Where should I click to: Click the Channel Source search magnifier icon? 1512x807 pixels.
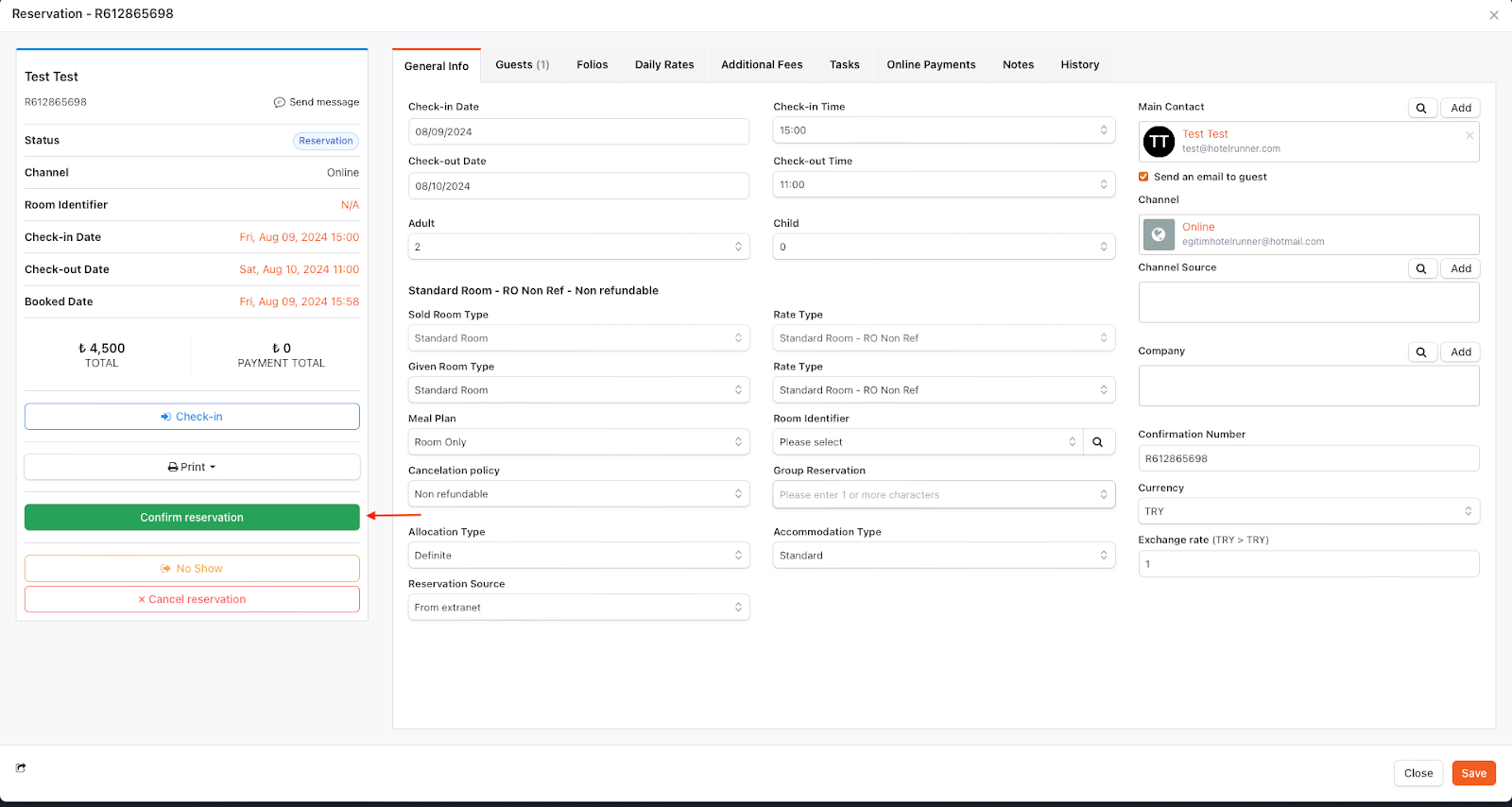click(1421, 268)
